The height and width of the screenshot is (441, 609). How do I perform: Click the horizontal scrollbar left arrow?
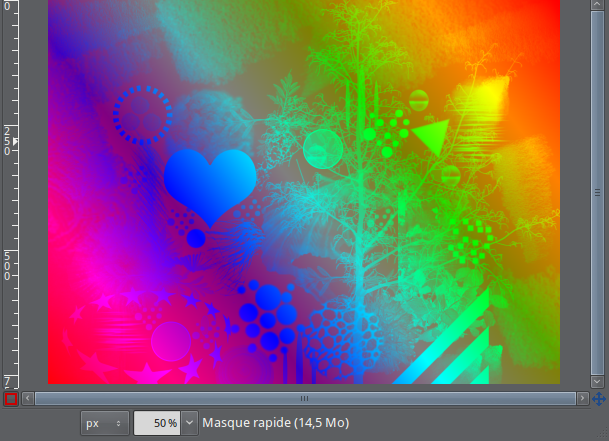tap(27, 399)
